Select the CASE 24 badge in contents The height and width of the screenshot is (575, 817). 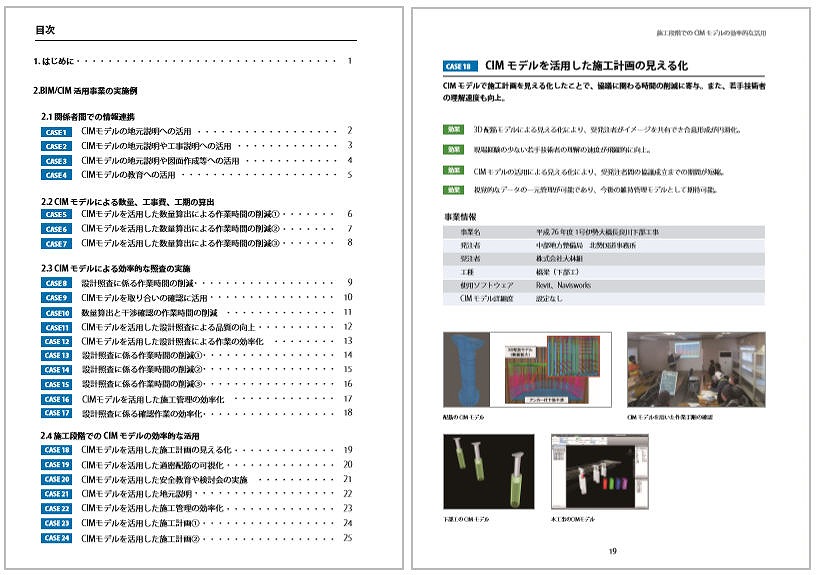pyautogui.click(x=56, y=538)
